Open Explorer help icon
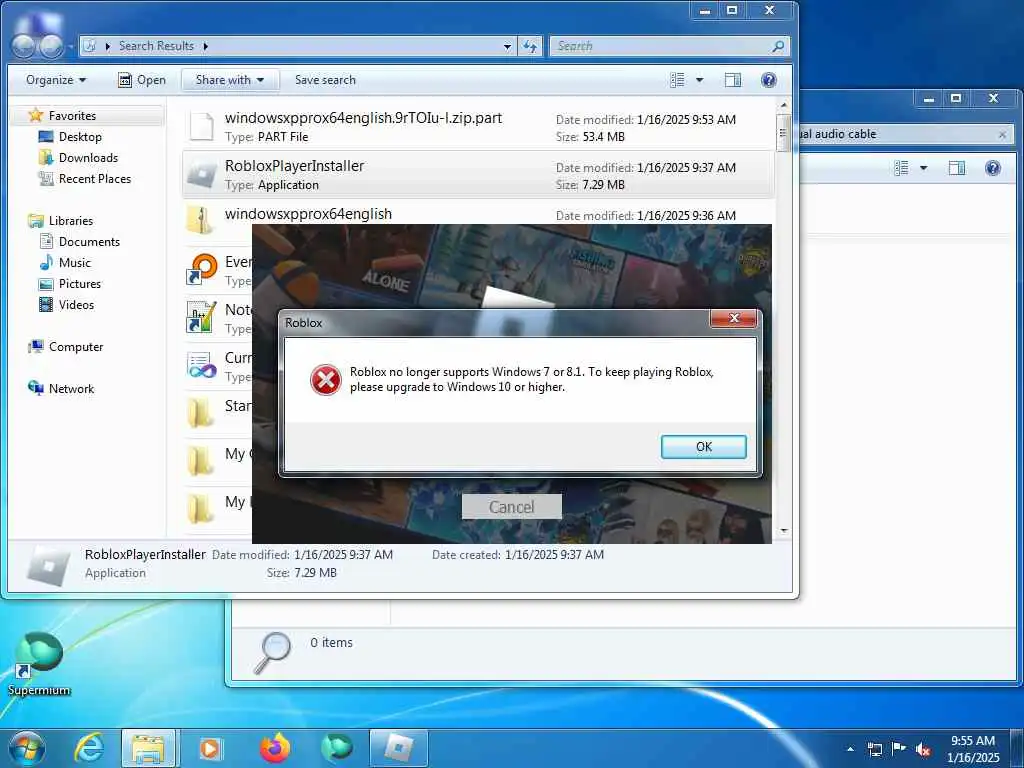The image size is (1024, 768). tap(769, 80)
